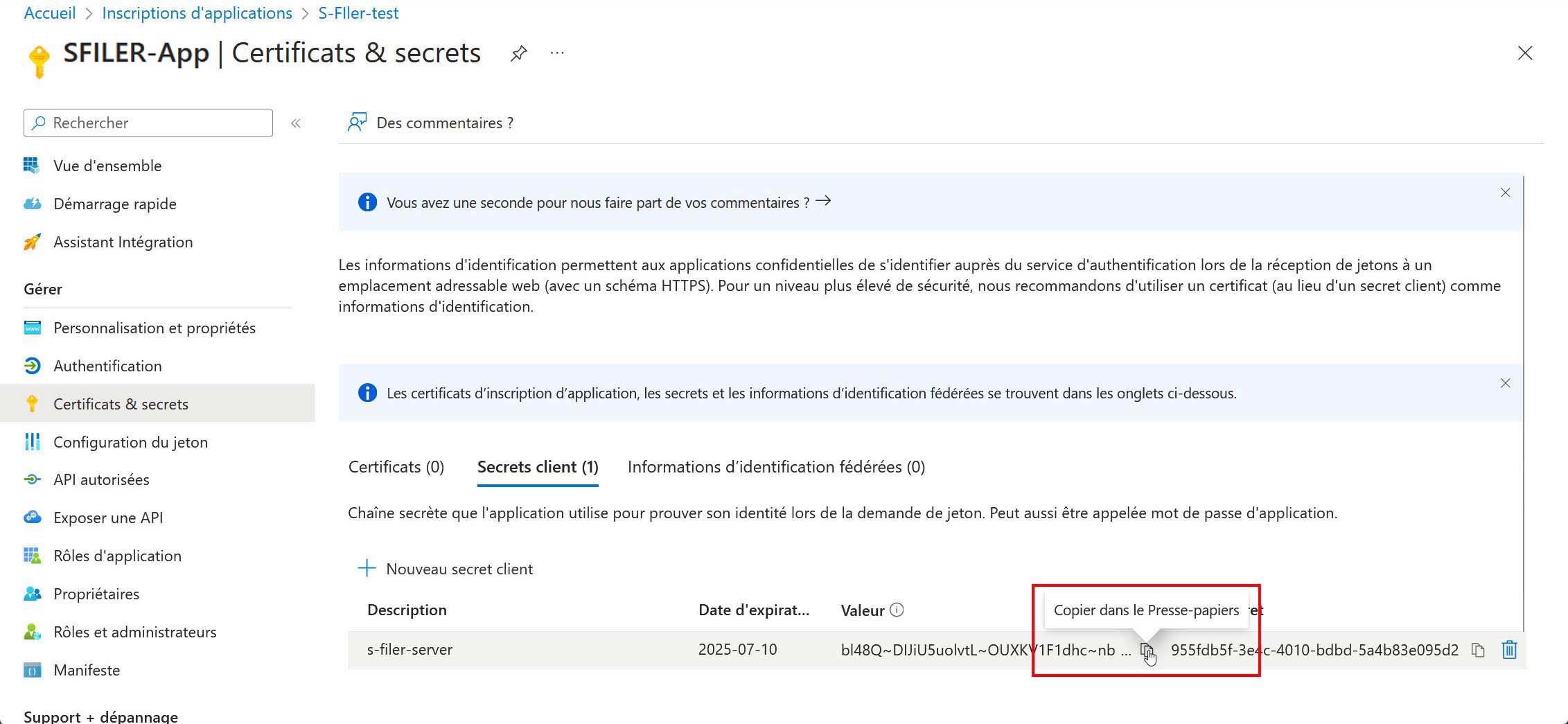This screenshot has height=724, width=1568.
Task: Click the Valeur column header
Action: pyautogui.click(x=863, y=610)
